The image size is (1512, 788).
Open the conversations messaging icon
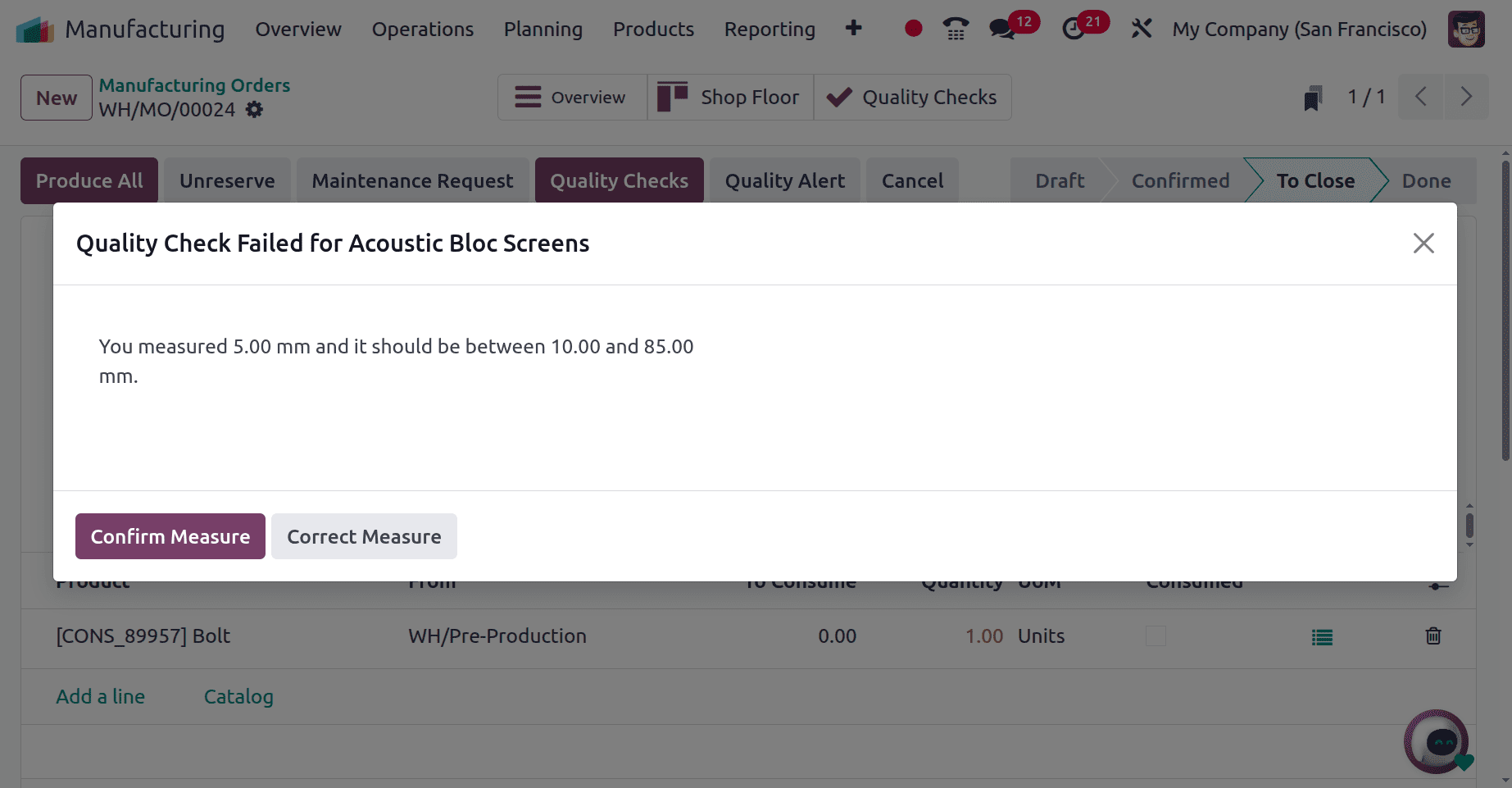[1001, 28]
